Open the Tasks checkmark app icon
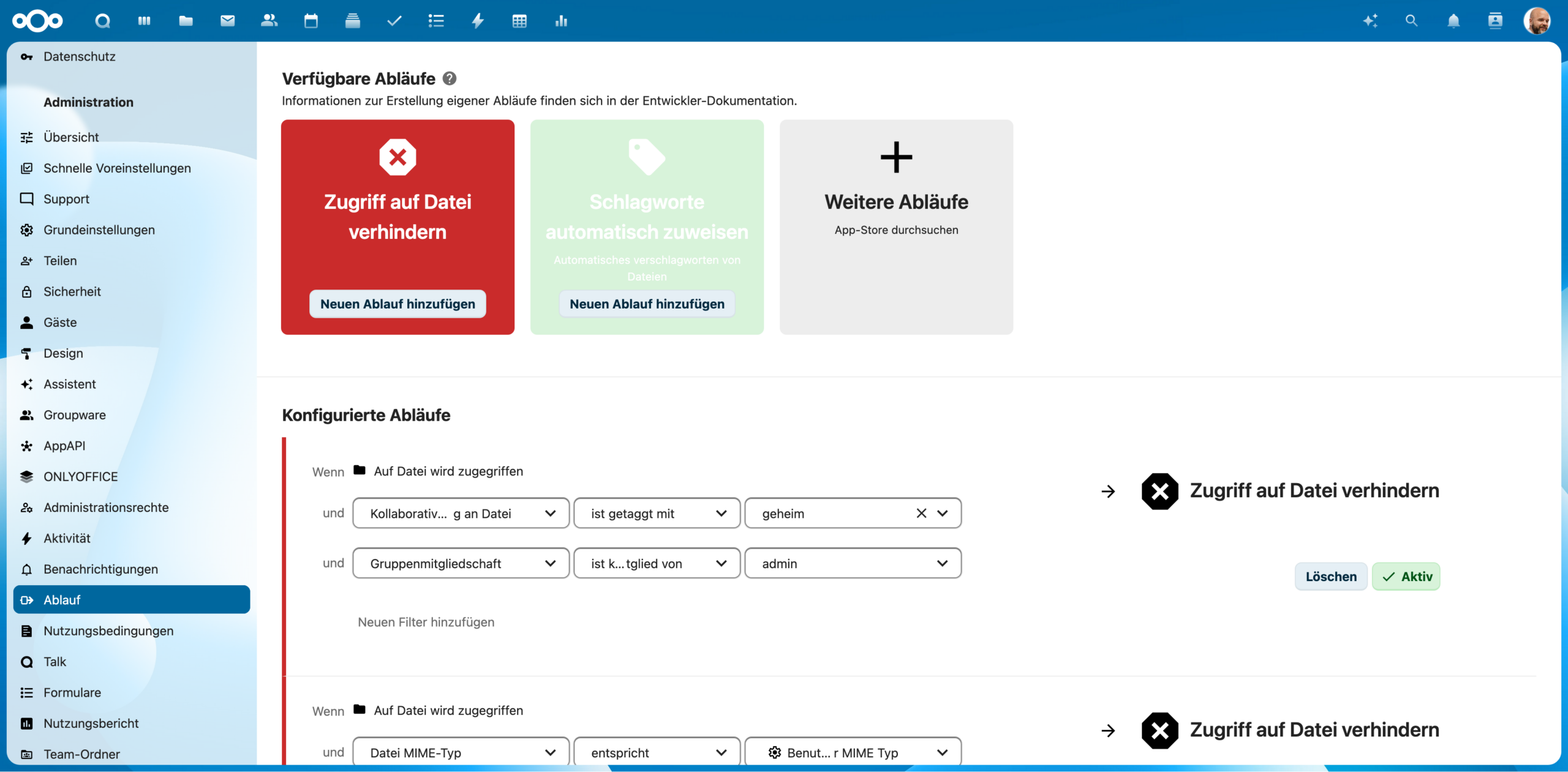The height and width of the screenshot is (772, 1568). [x=394, y=21]
